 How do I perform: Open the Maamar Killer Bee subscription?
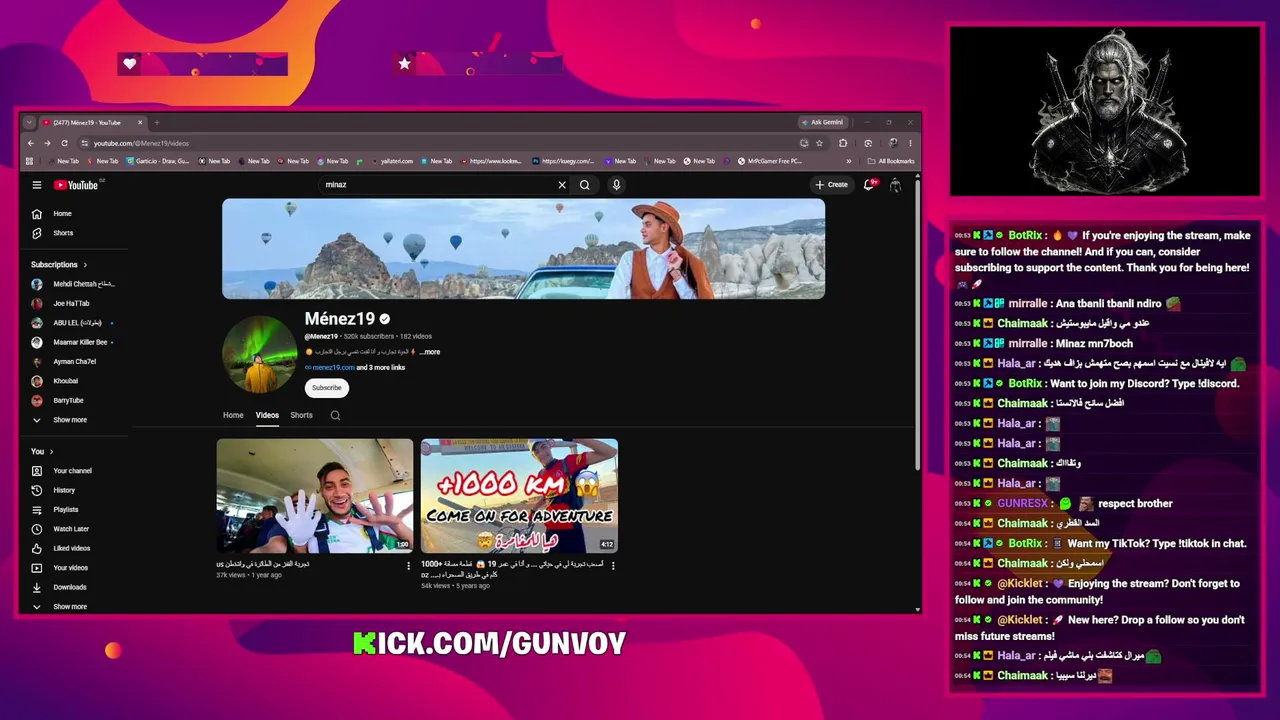tap(75, 342)
